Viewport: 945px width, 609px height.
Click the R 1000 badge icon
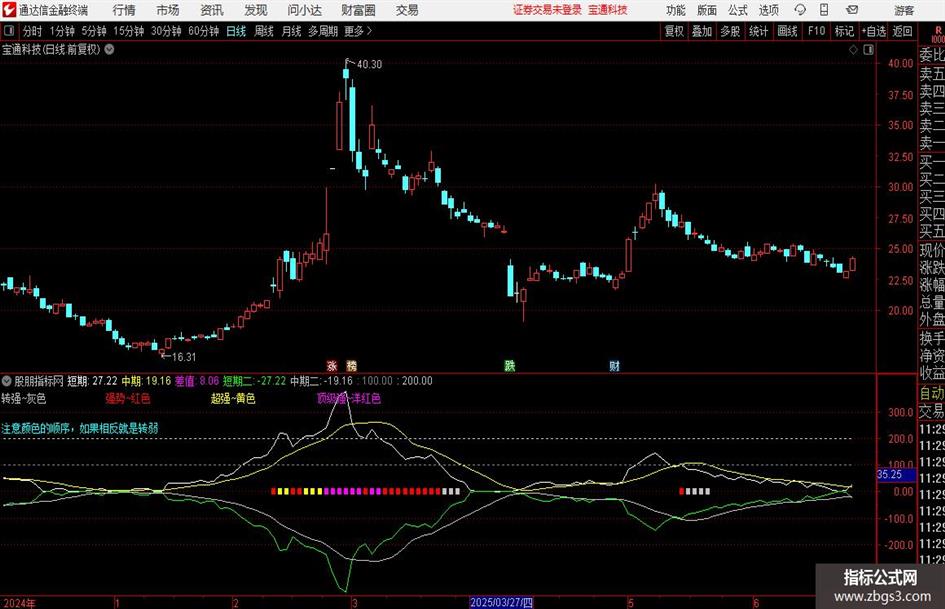938,34
